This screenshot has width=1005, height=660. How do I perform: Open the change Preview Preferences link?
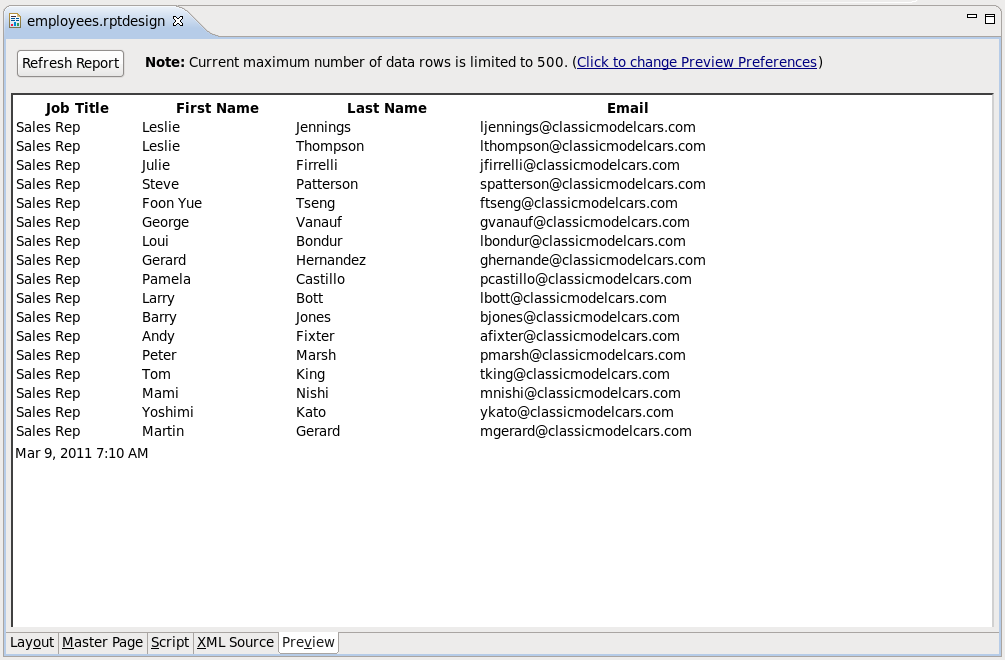point(696,62)
